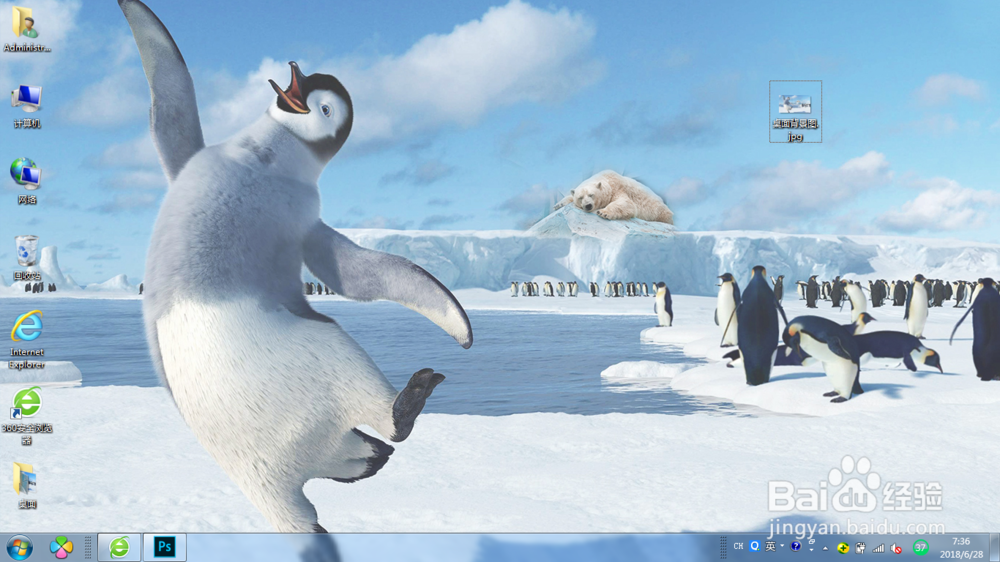
Task: Click the CH language indicator in tray
Action: click(738, 547)
